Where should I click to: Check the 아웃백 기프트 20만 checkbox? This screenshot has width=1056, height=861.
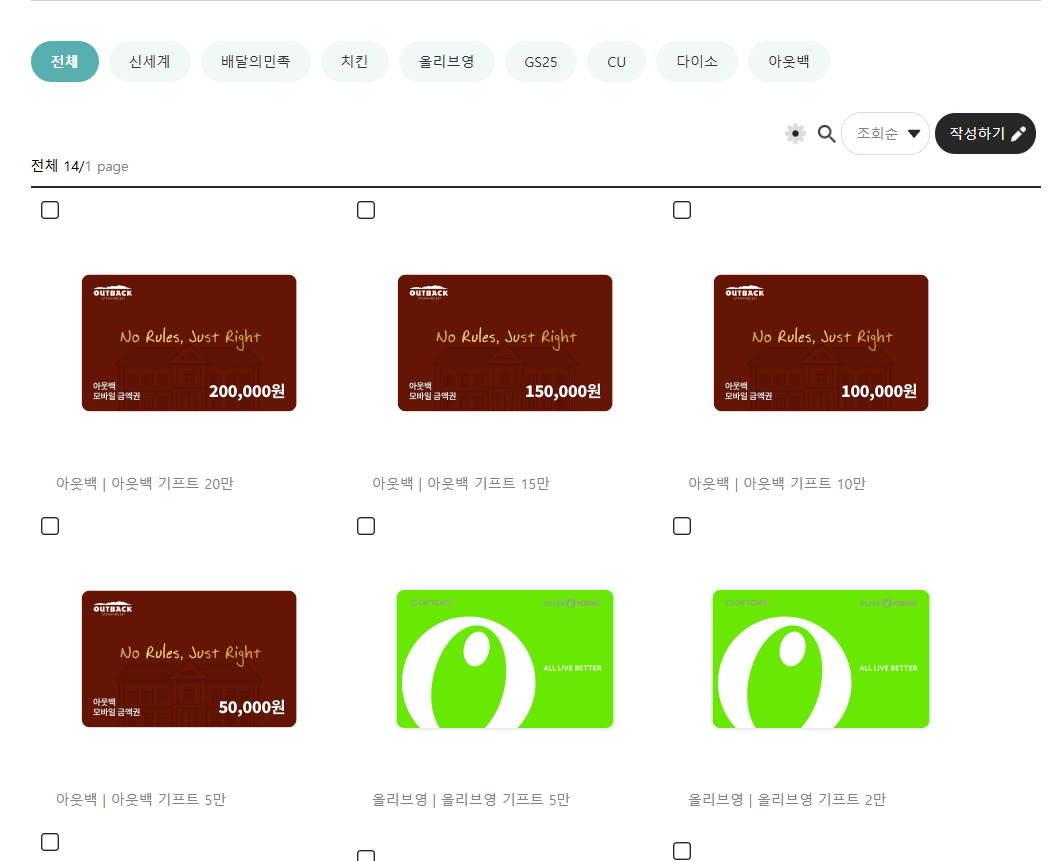pyautogui.click(x=50, y=210)
